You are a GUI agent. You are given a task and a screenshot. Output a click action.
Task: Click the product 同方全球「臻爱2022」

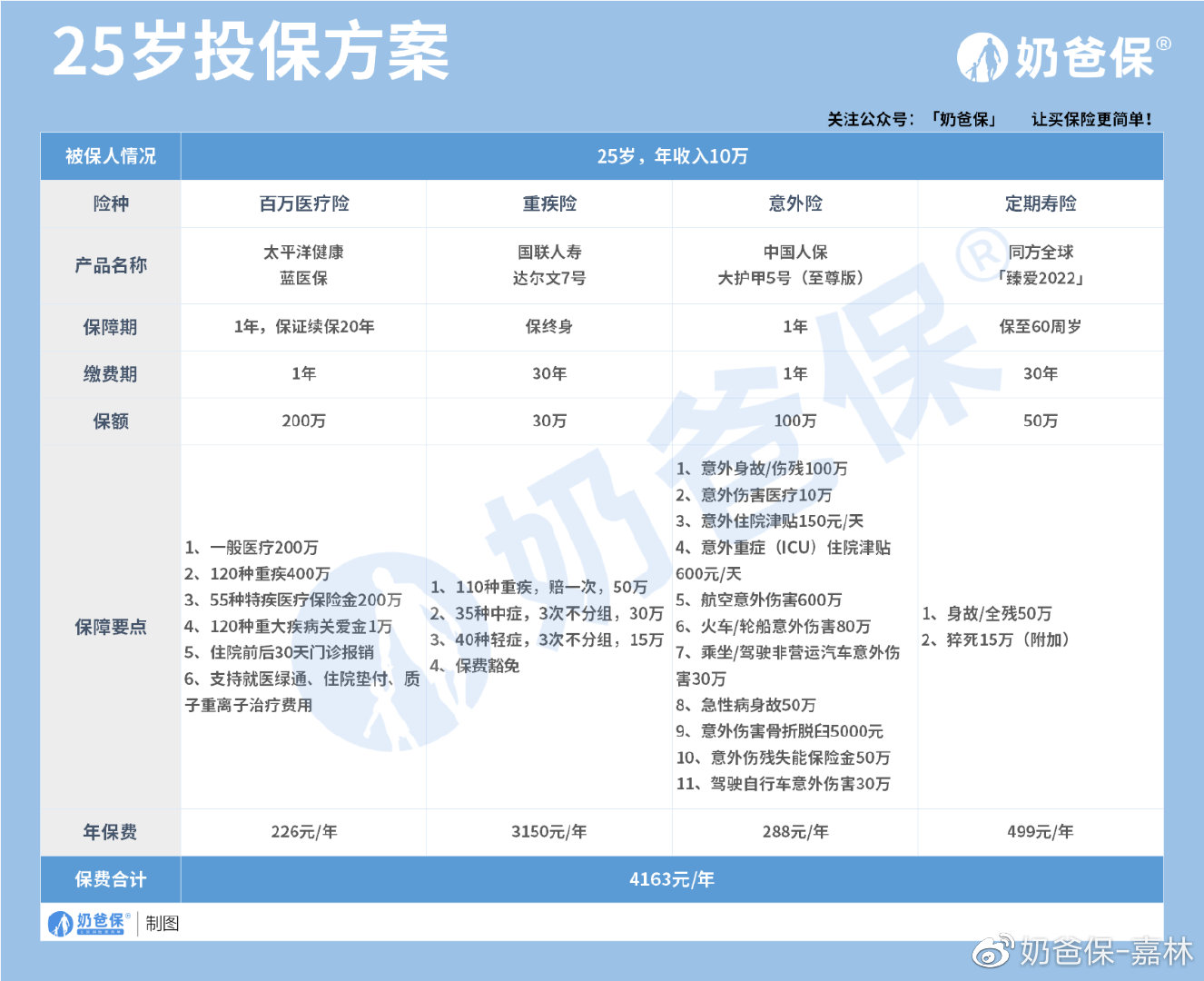pyautogui.click(x=1041, y=265)
